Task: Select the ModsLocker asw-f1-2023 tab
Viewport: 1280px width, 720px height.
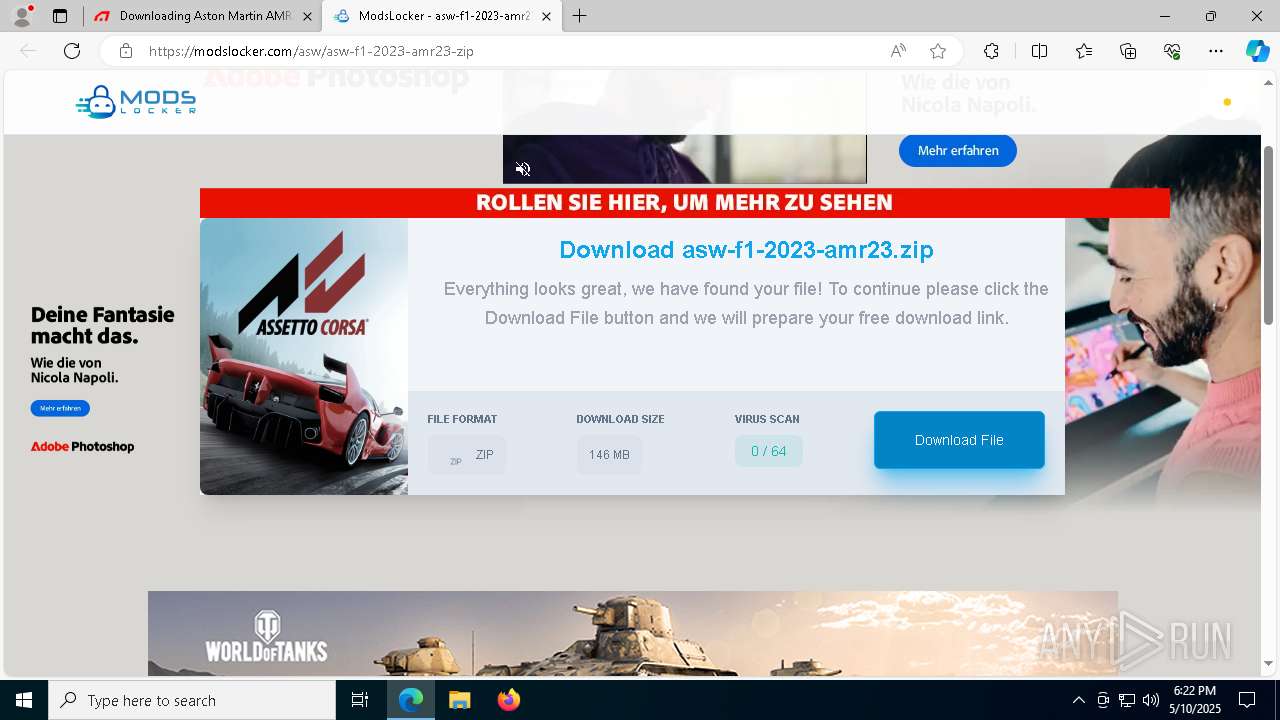Action: 442,16
